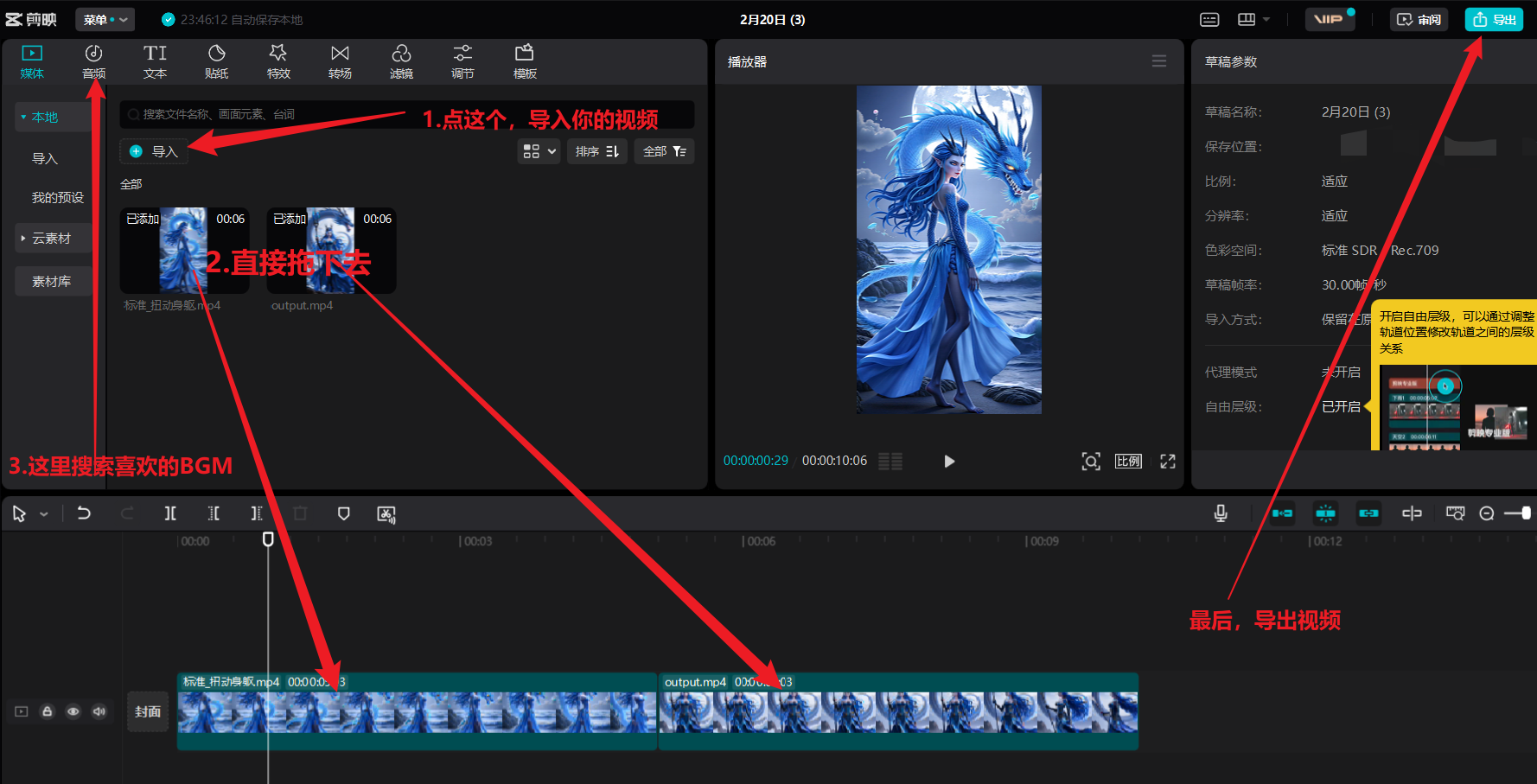Enter fullscreen preview
Viewport: 1537px width, 784px height.
coord(1168,461)
